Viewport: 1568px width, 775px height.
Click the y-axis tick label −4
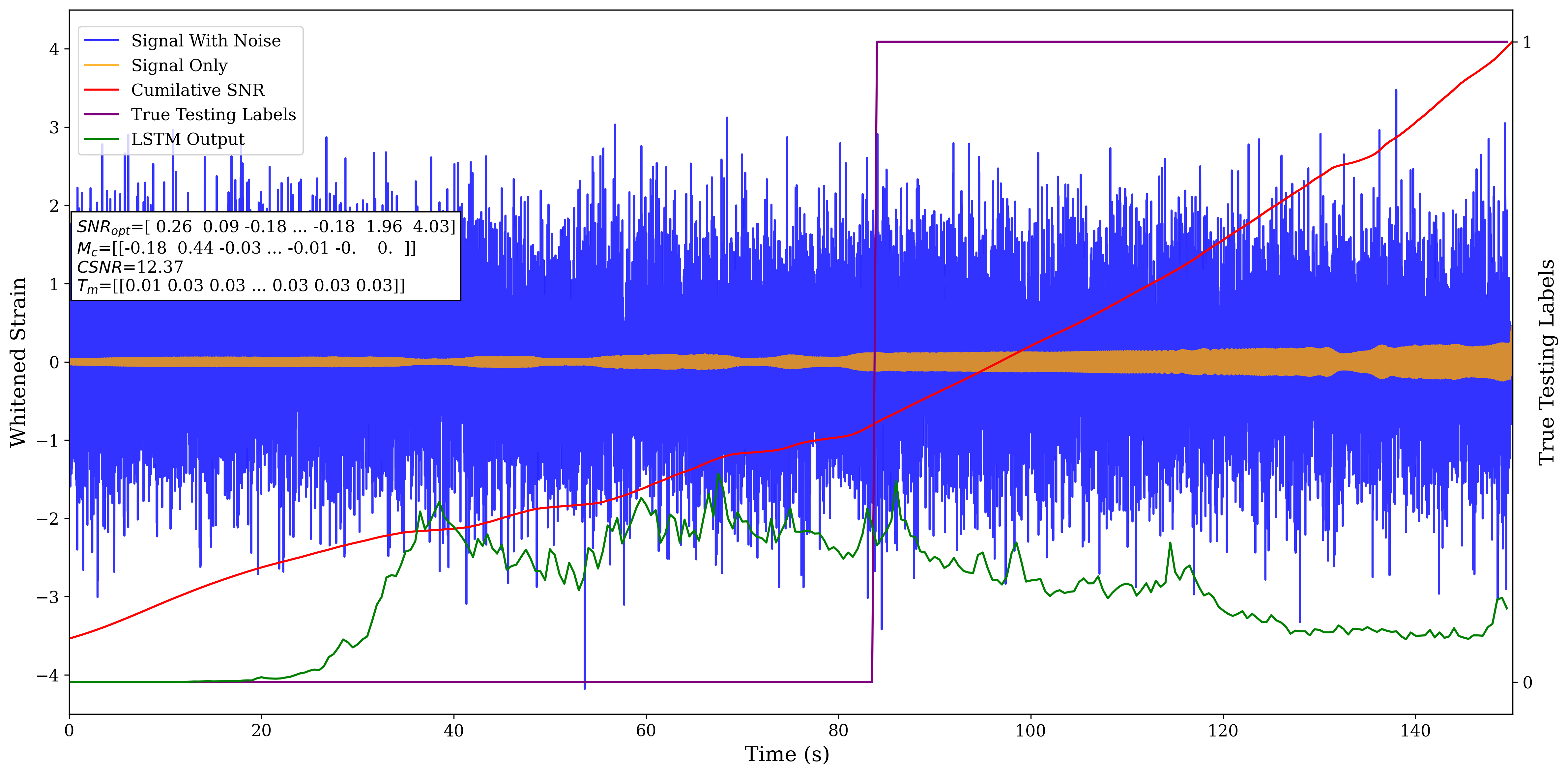click(48, 675)
